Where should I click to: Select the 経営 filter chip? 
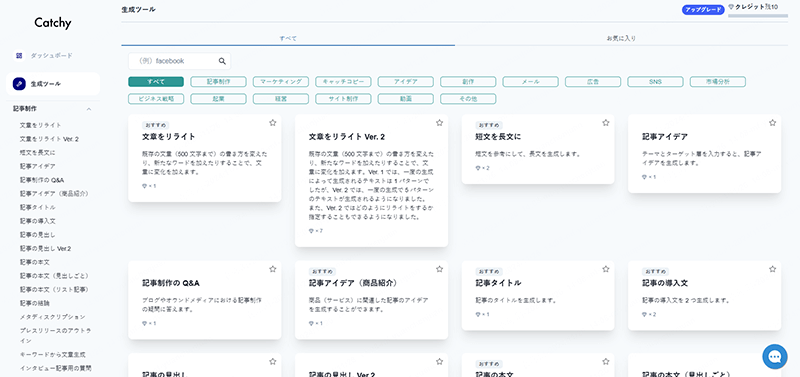281,99
